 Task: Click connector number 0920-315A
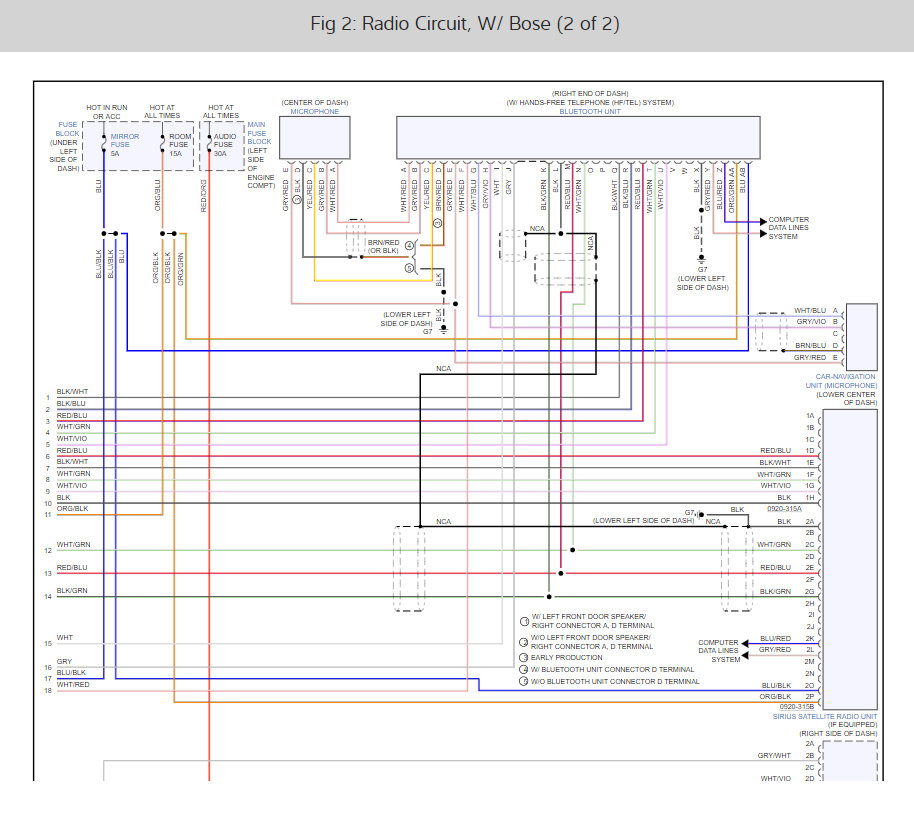tap(784, 509)
